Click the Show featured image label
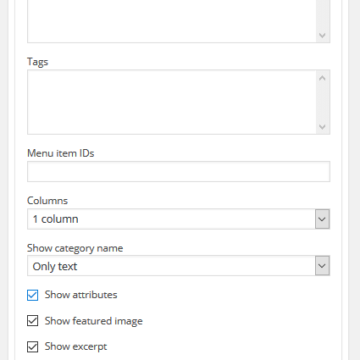 click(94, 321)
